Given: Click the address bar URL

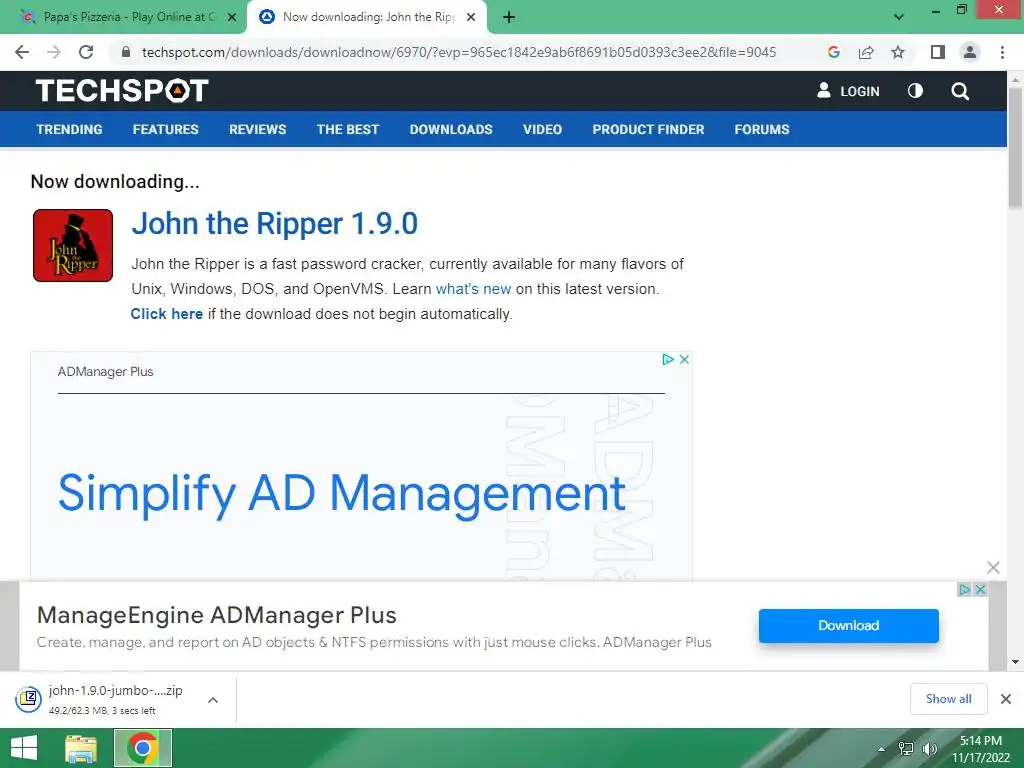Looking at the screenshot, I should click(458, 52).
